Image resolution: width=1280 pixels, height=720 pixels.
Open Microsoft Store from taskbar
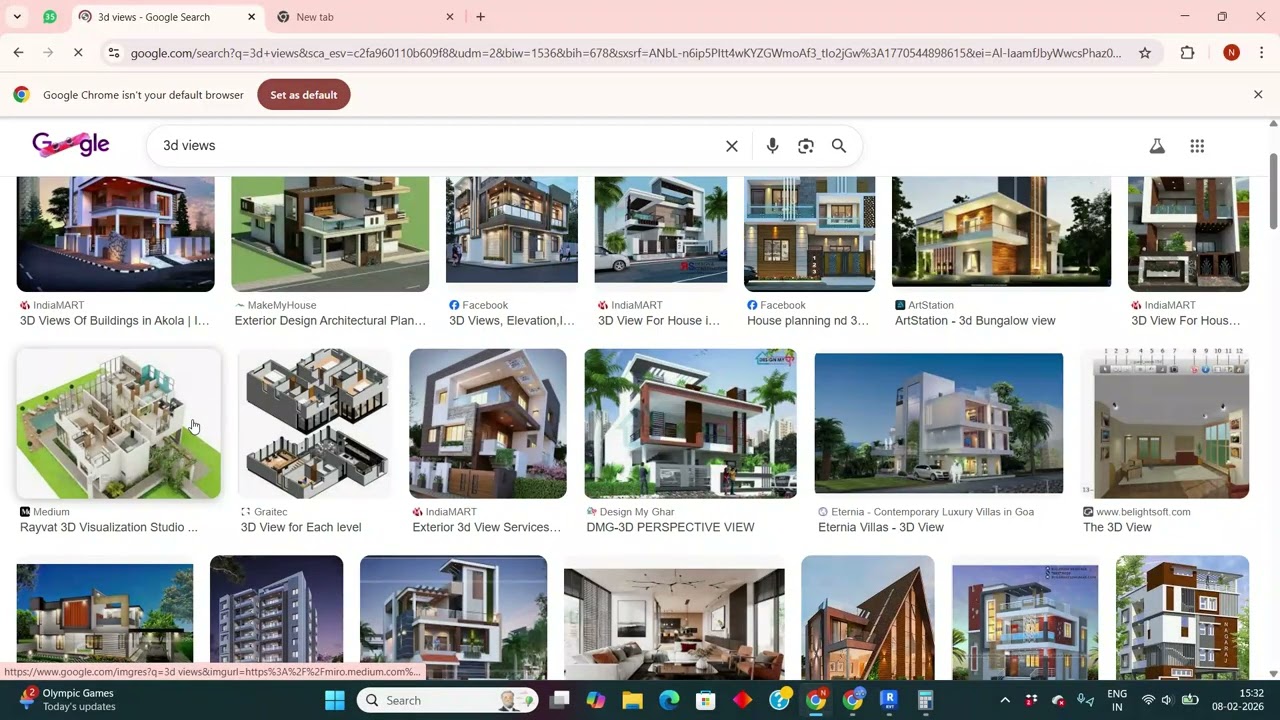pyautogui.click(x=706, y=700)
